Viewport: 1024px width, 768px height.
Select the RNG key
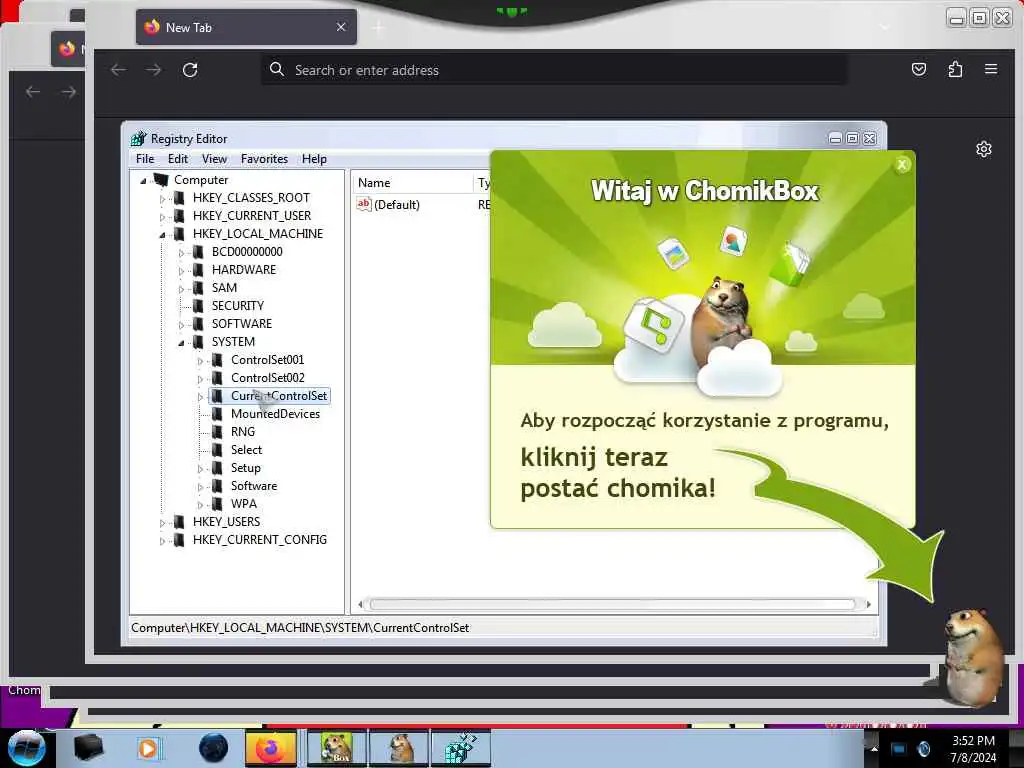[x=243, y=432]
